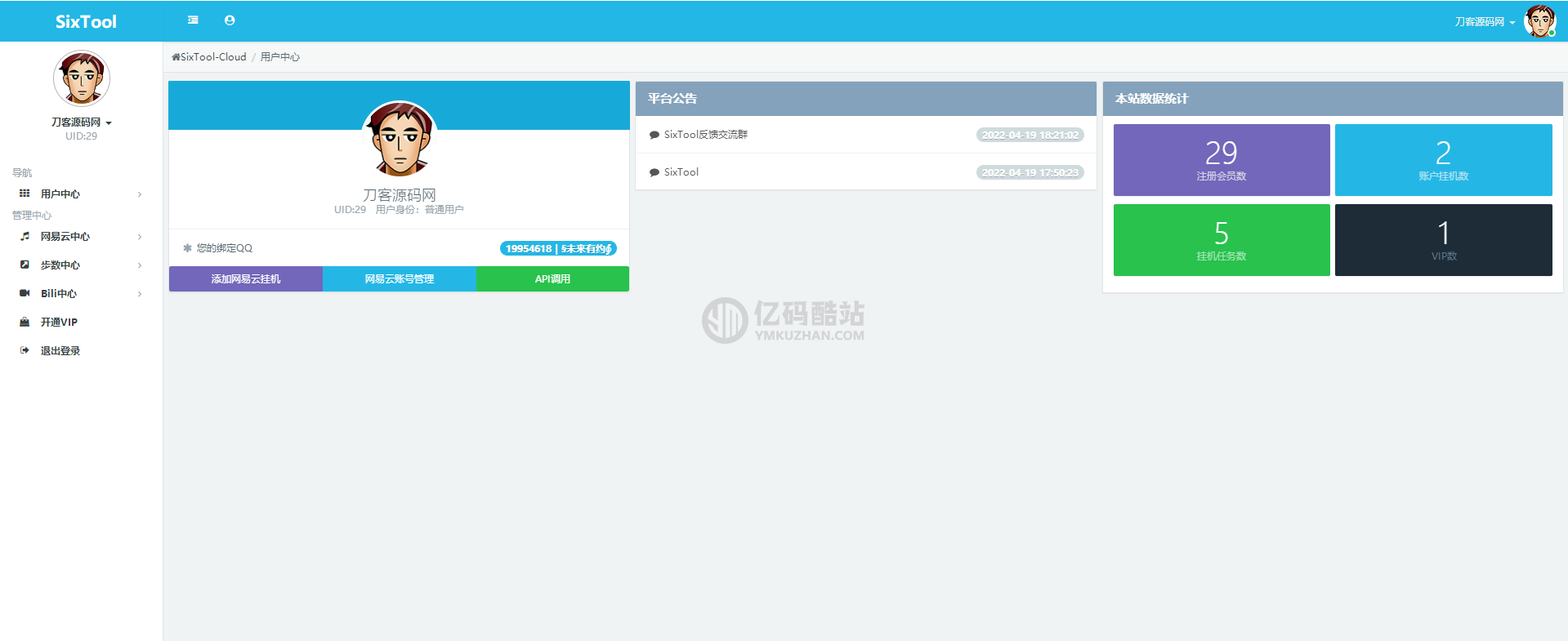
Task: Click 用户中心 breadcrumb text
Action: click(280, 57)
